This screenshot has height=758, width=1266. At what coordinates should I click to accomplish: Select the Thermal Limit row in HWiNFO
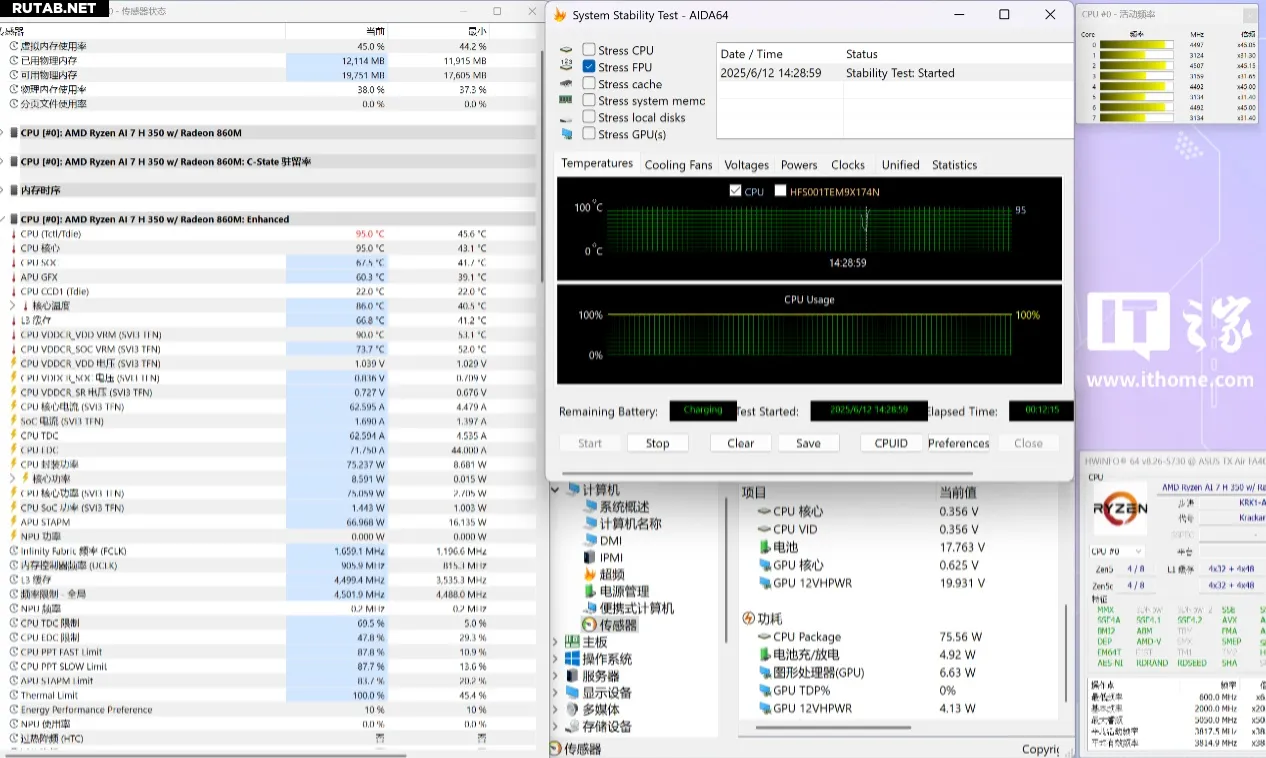tap(270, 695)
